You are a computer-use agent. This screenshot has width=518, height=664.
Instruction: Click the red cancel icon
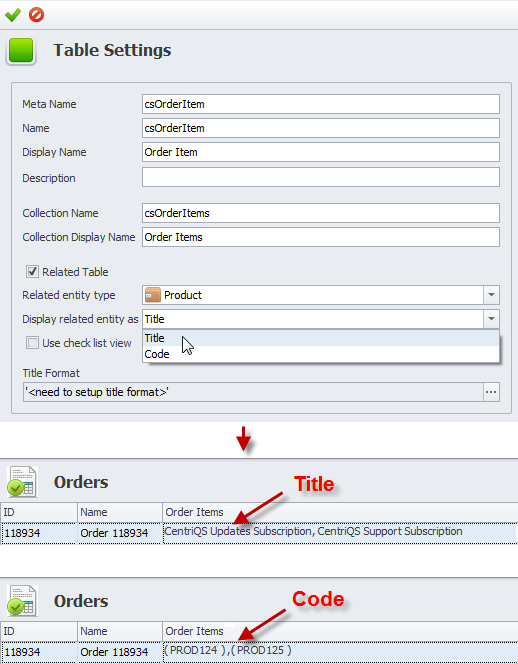[x=36, y=15]
